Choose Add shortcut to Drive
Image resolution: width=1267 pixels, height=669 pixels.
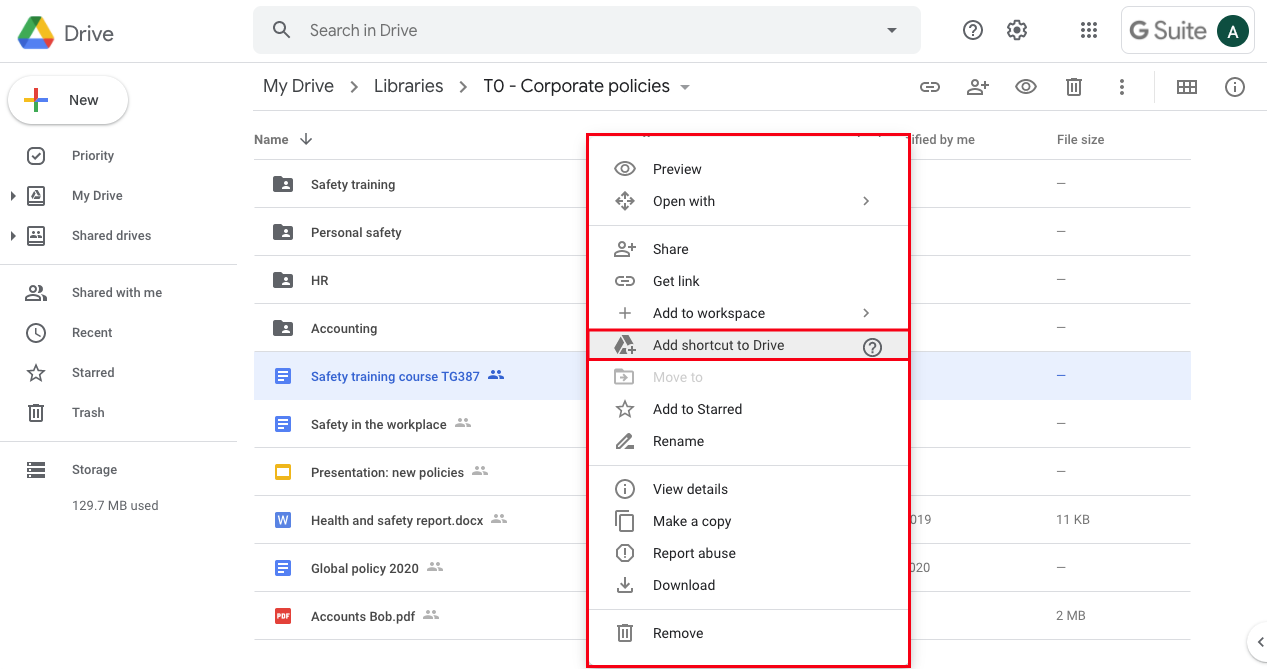click(748, 345)
